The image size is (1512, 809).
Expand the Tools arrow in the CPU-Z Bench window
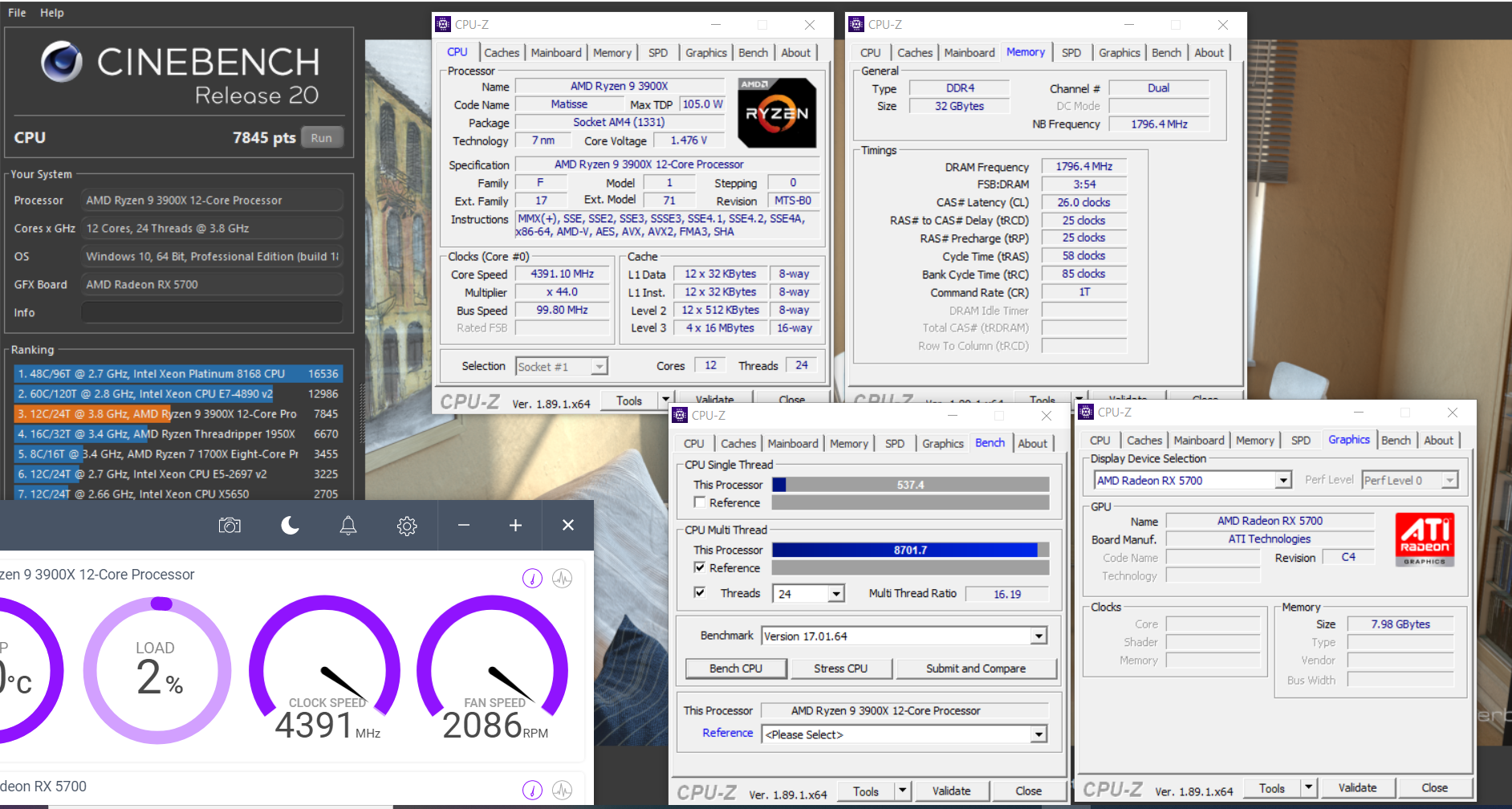tap(903, 791)
